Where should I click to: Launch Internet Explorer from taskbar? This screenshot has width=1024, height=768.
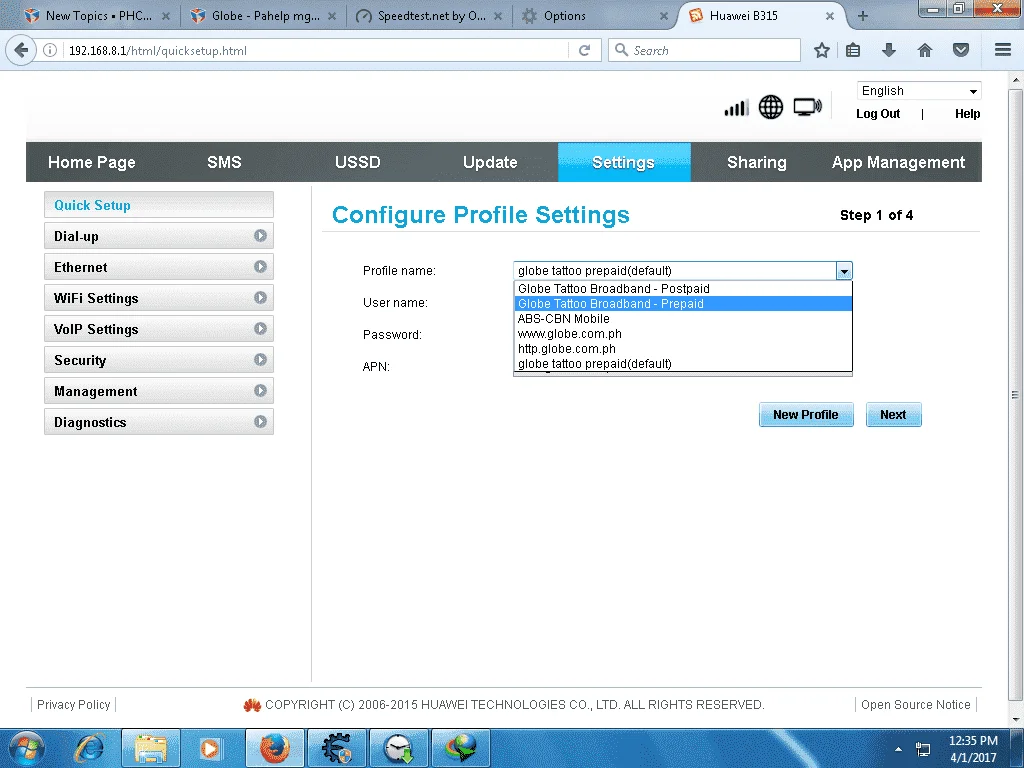pyautogui.click(x=89, y=748)
